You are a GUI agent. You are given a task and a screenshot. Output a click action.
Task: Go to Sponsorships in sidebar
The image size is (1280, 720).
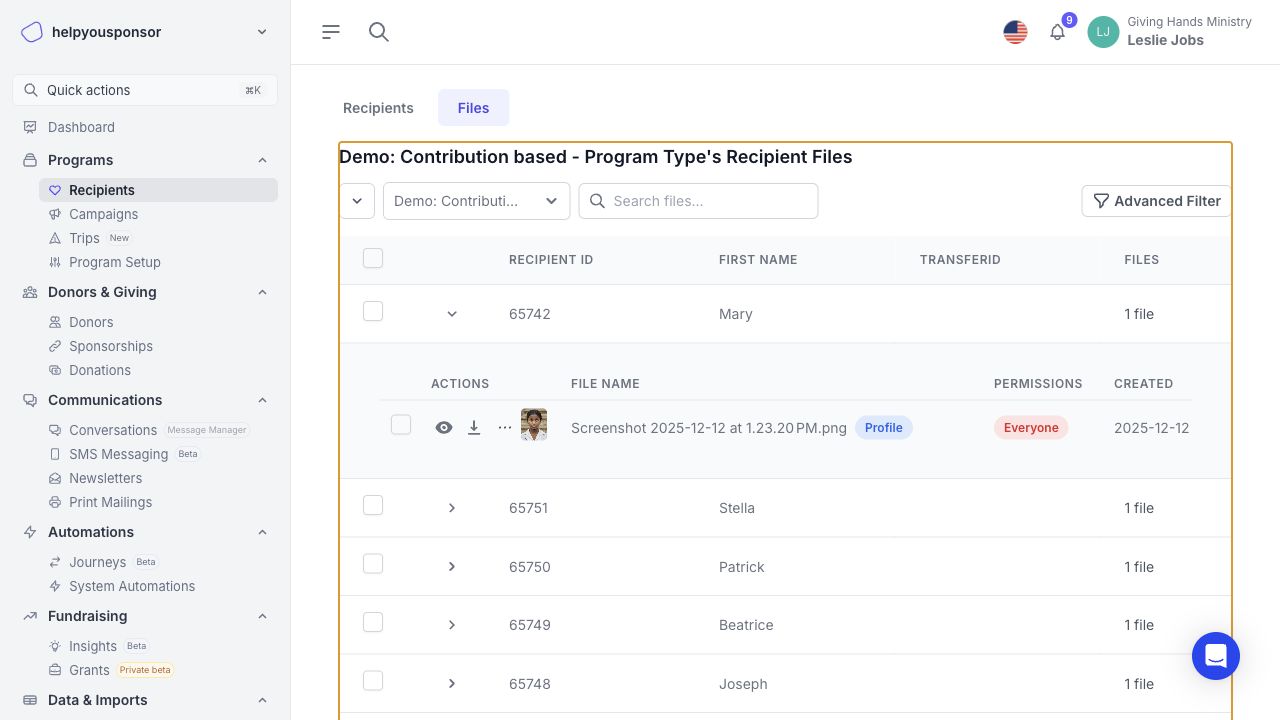click(111, 346)
